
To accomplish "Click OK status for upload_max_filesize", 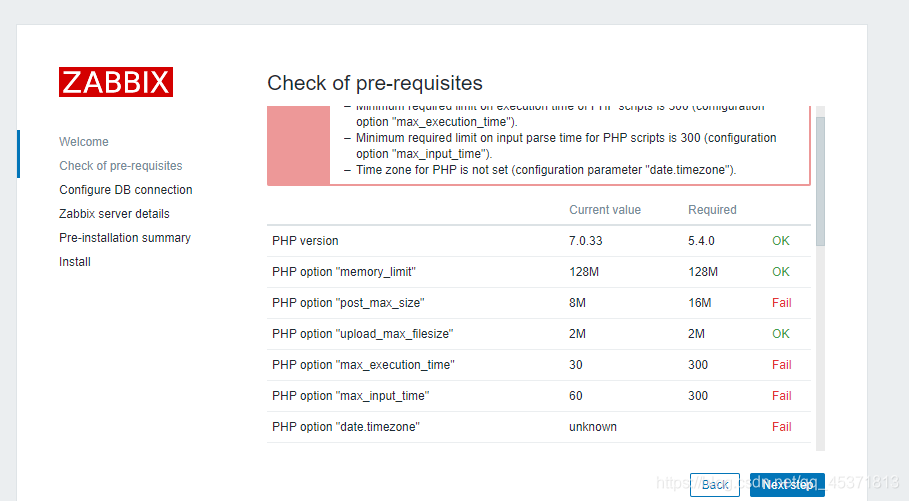I will coord(780,334).
